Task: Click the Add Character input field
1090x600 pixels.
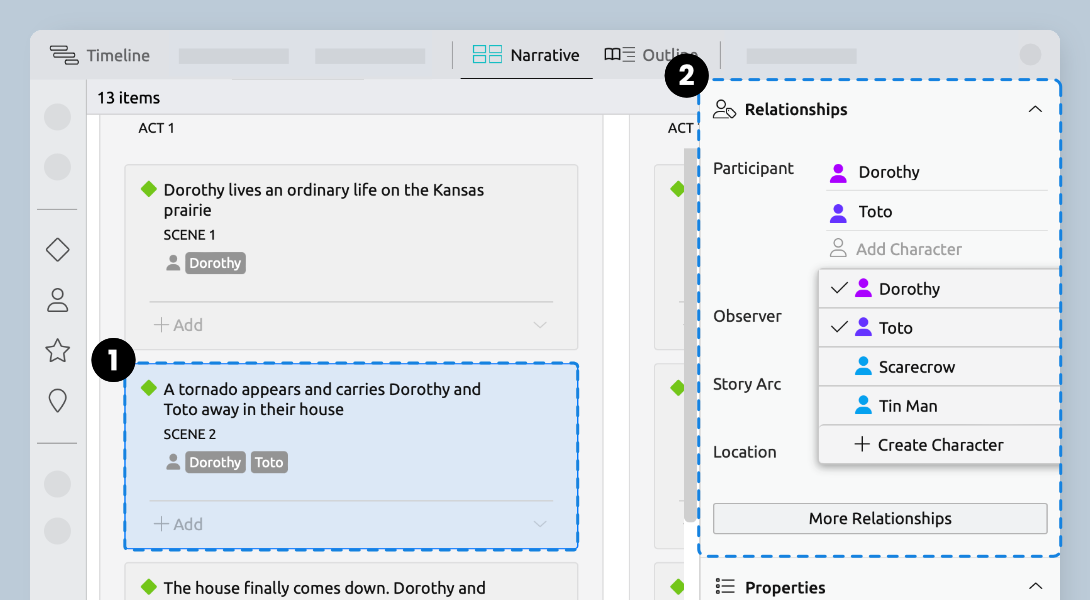Action: 936,249
